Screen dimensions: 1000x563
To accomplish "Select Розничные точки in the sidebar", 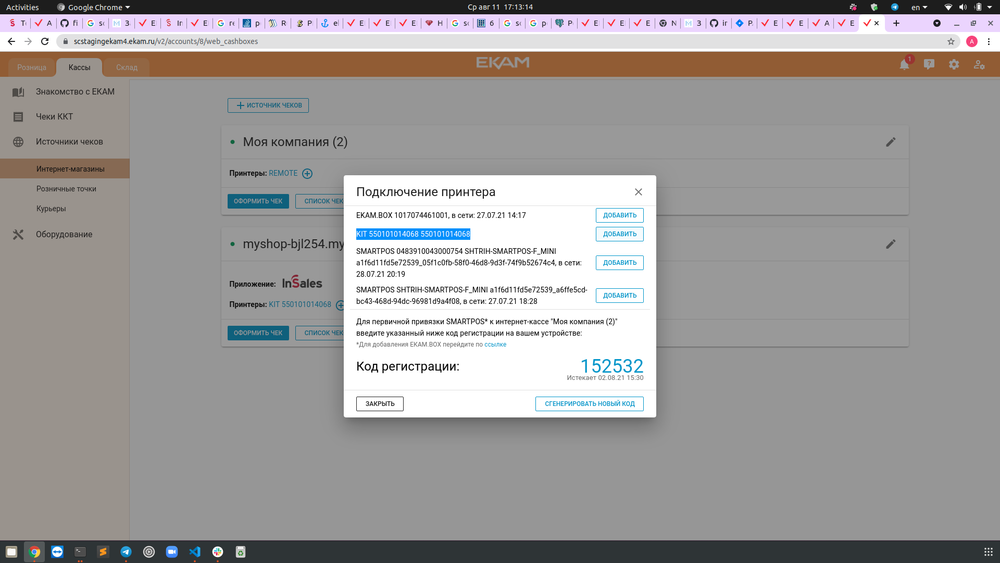I will pos(66,188).
